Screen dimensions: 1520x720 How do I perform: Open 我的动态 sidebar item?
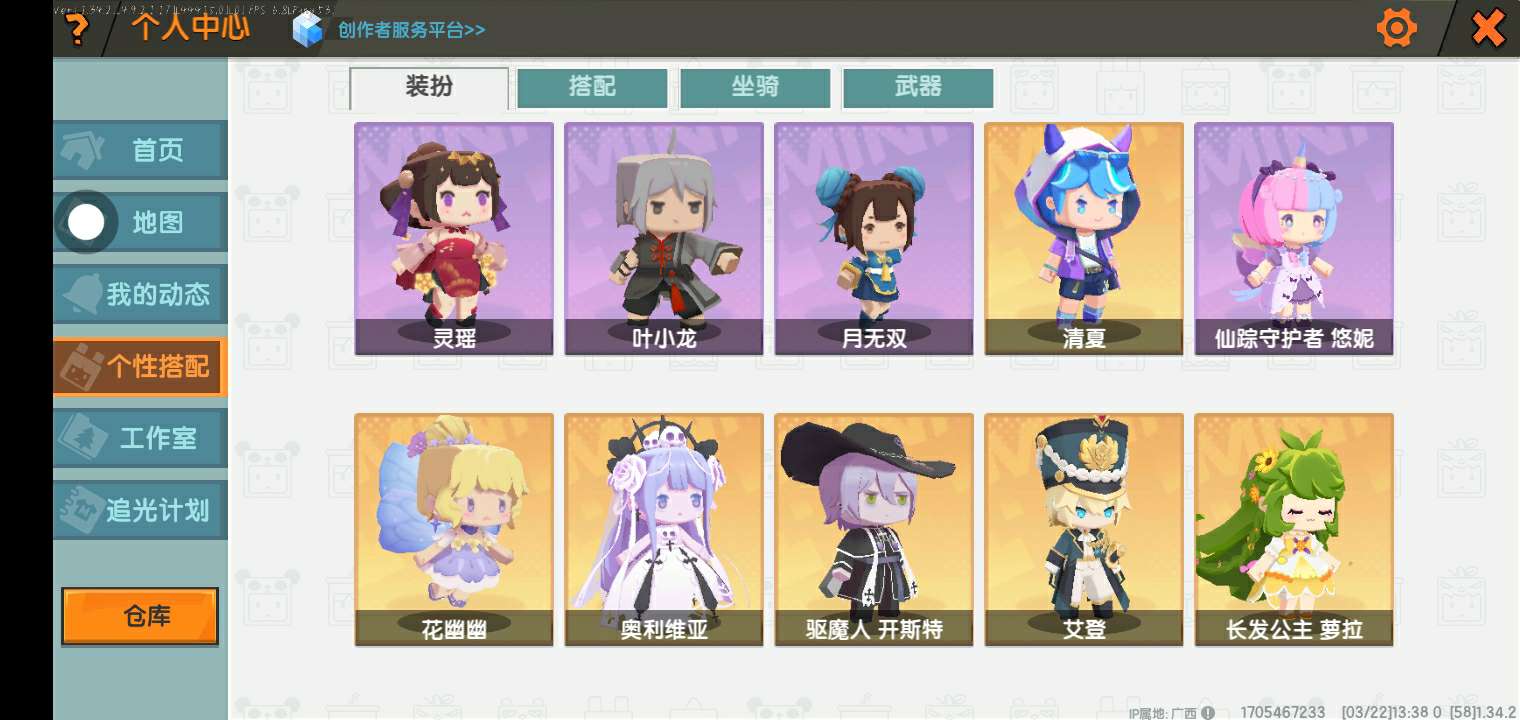pyautogui.click(x=141, y=294)
